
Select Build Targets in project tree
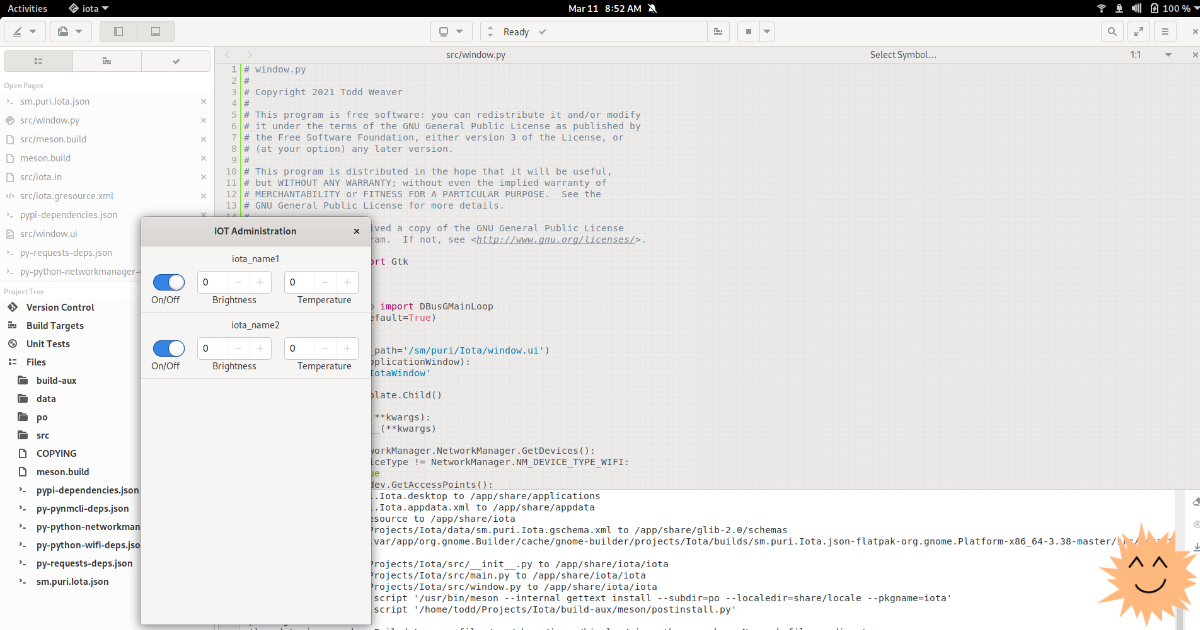(x=55, y=325)
